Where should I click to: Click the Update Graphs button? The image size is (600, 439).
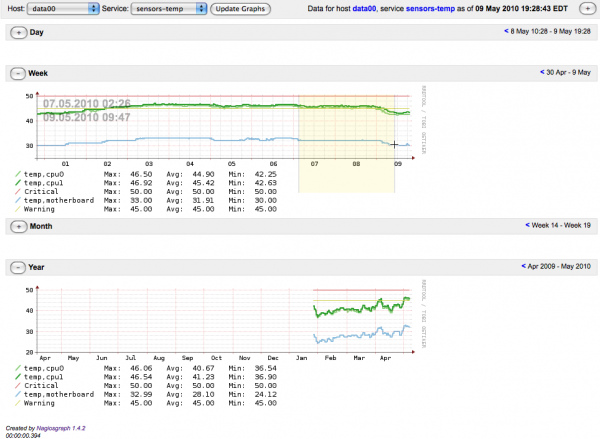241,8
